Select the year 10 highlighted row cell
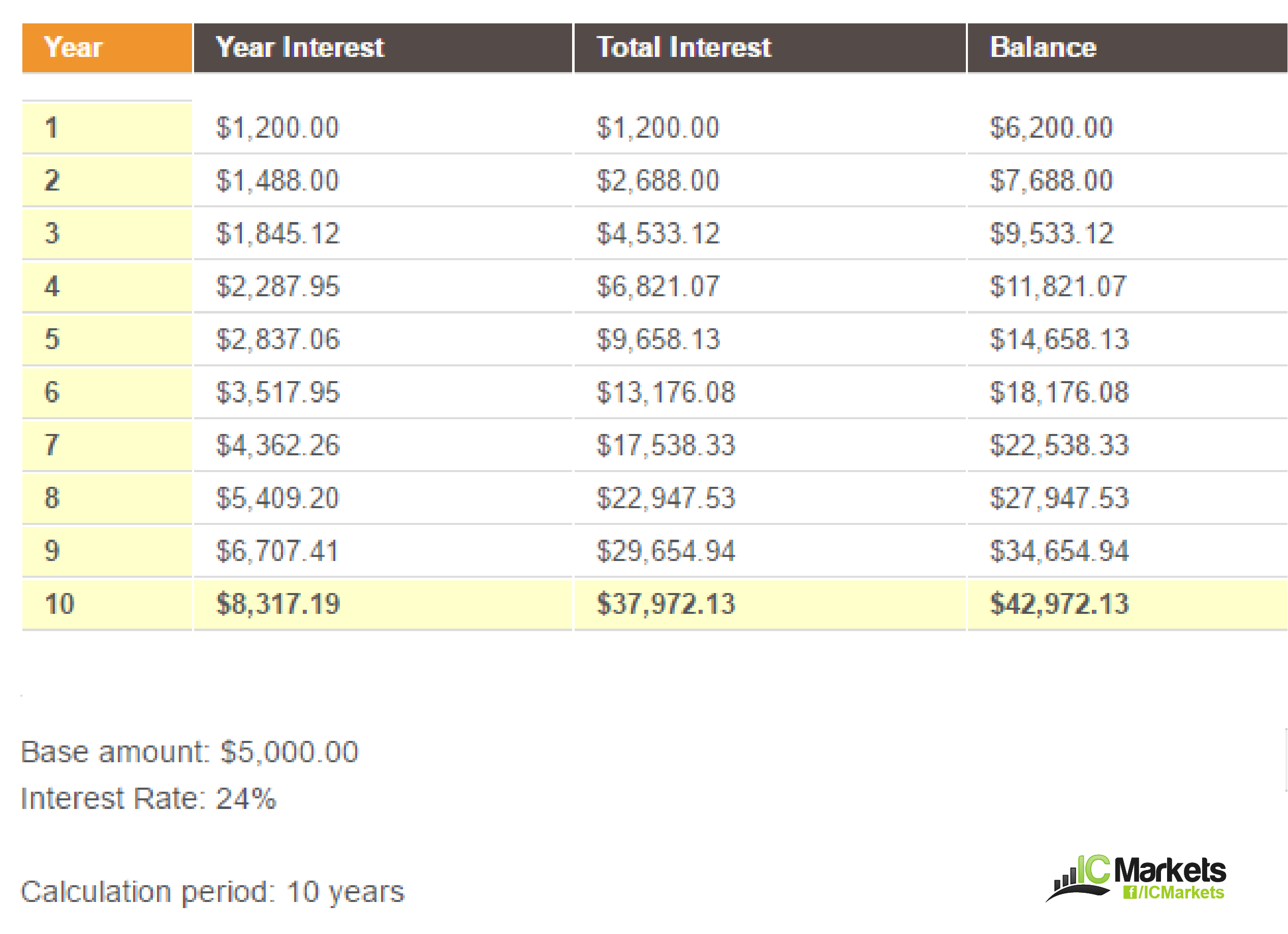Image resolution: width=1288 pixels, height=934 pixels. tap(107, 604)
